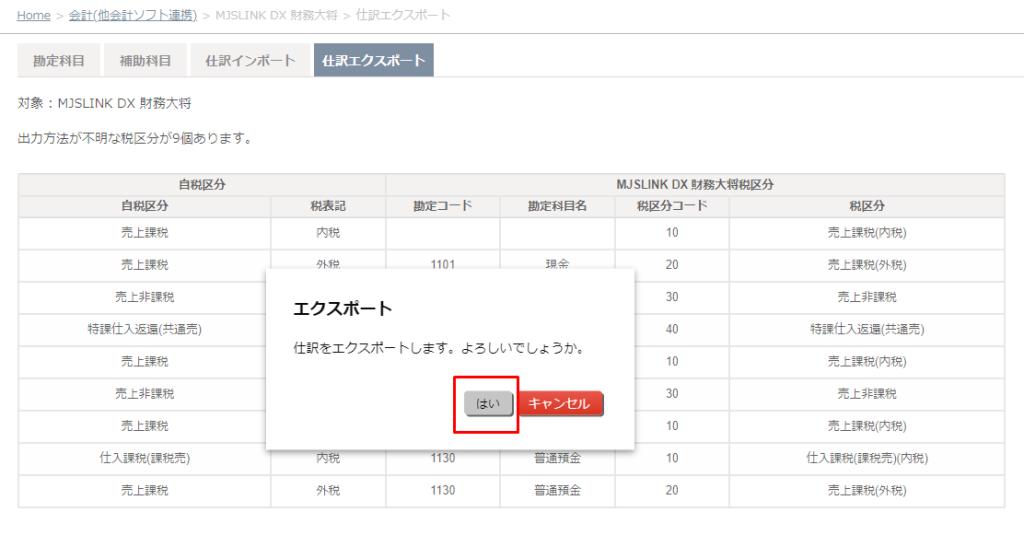Click the 仕入課税(課税売)(内税) tax category cell
This screenshot has width=1024, height=535.
click(867, 458)
